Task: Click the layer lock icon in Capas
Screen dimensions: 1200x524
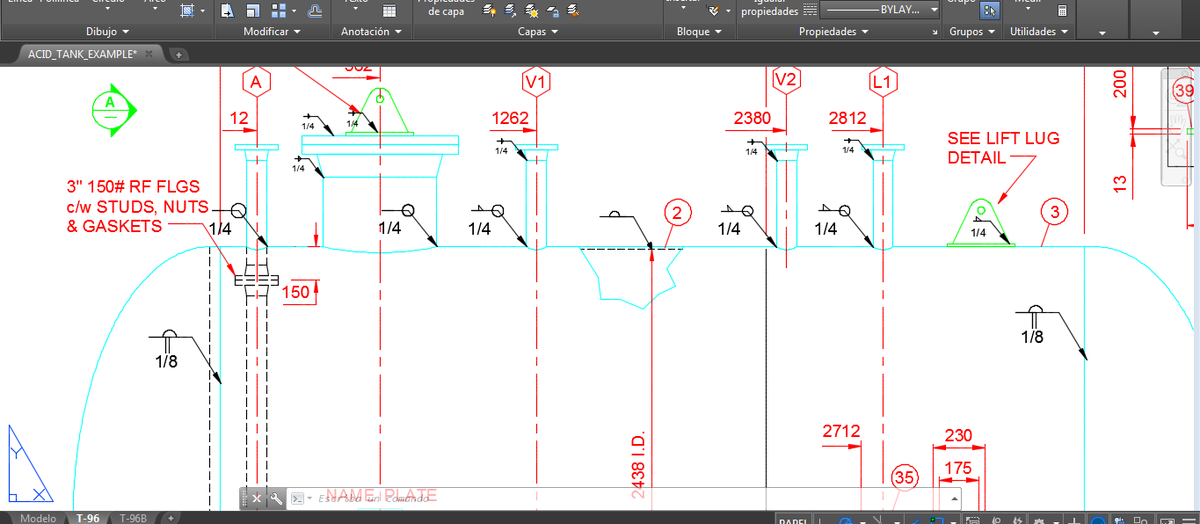Action: [x=555, y=11]
